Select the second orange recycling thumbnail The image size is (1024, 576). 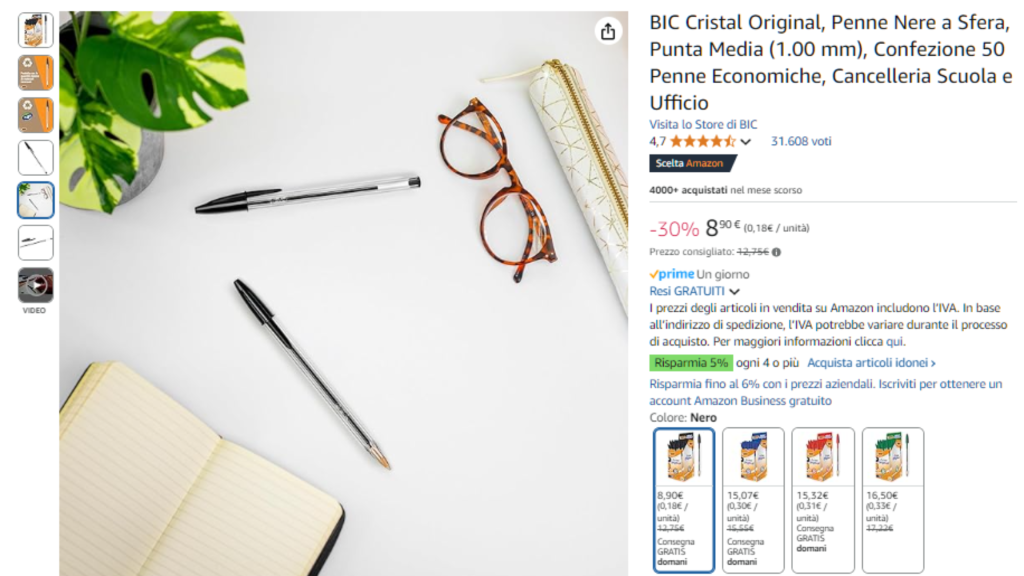[x=35, y=72]
